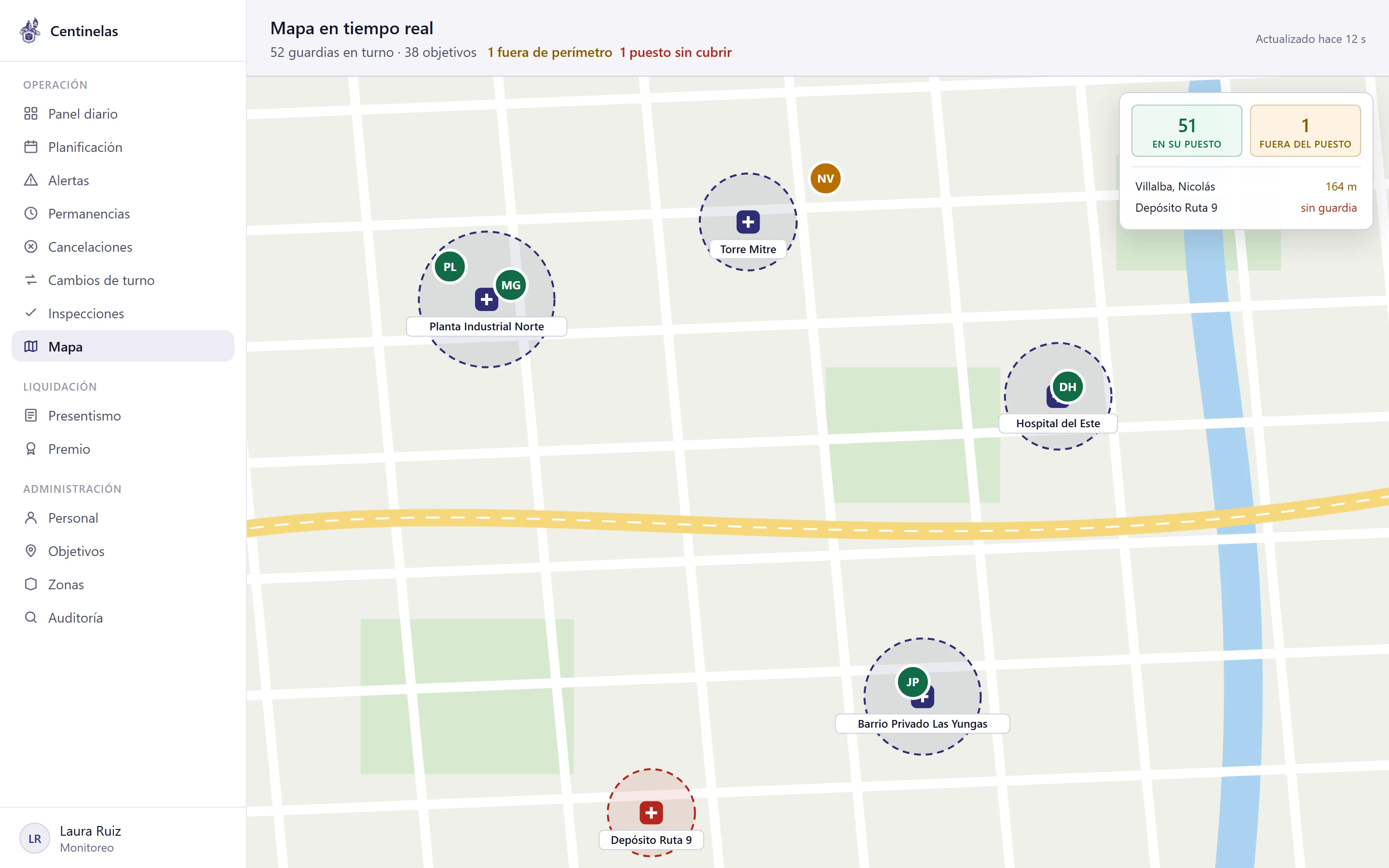Open Panel diario grid icon
The image size is (1389, 868).
31,114
